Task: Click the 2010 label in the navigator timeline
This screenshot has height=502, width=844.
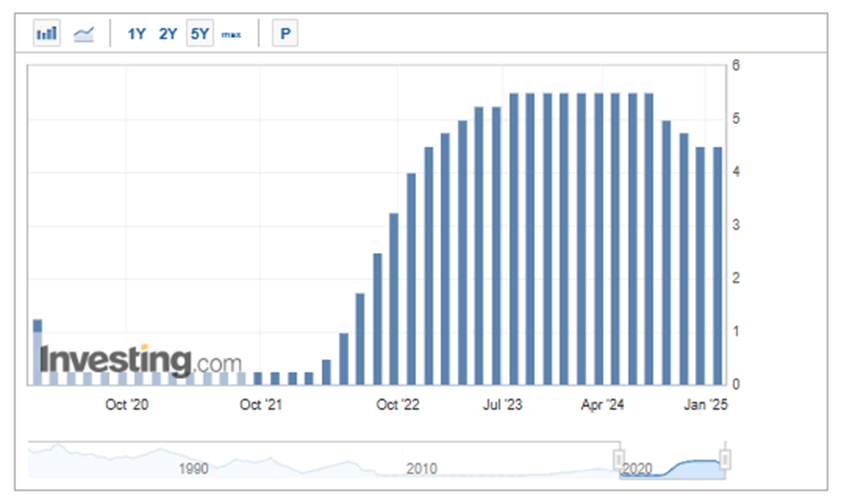Action: click(421, 469)
